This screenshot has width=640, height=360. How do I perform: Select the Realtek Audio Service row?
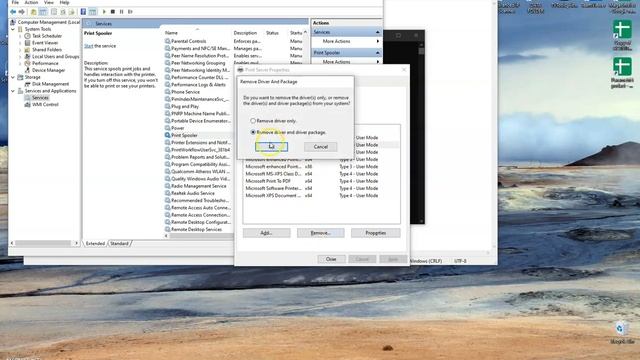tap(198, 193)
